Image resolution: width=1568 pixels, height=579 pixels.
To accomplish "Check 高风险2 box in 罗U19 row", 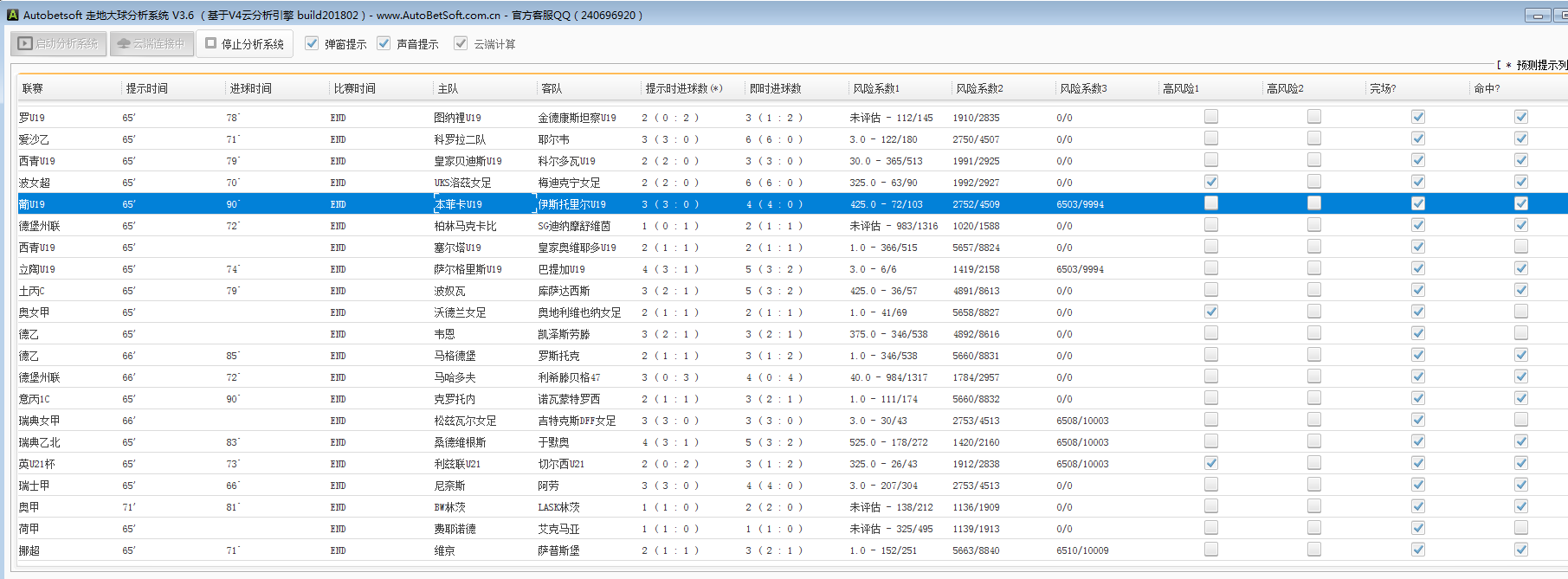I will click(1313, 117).
